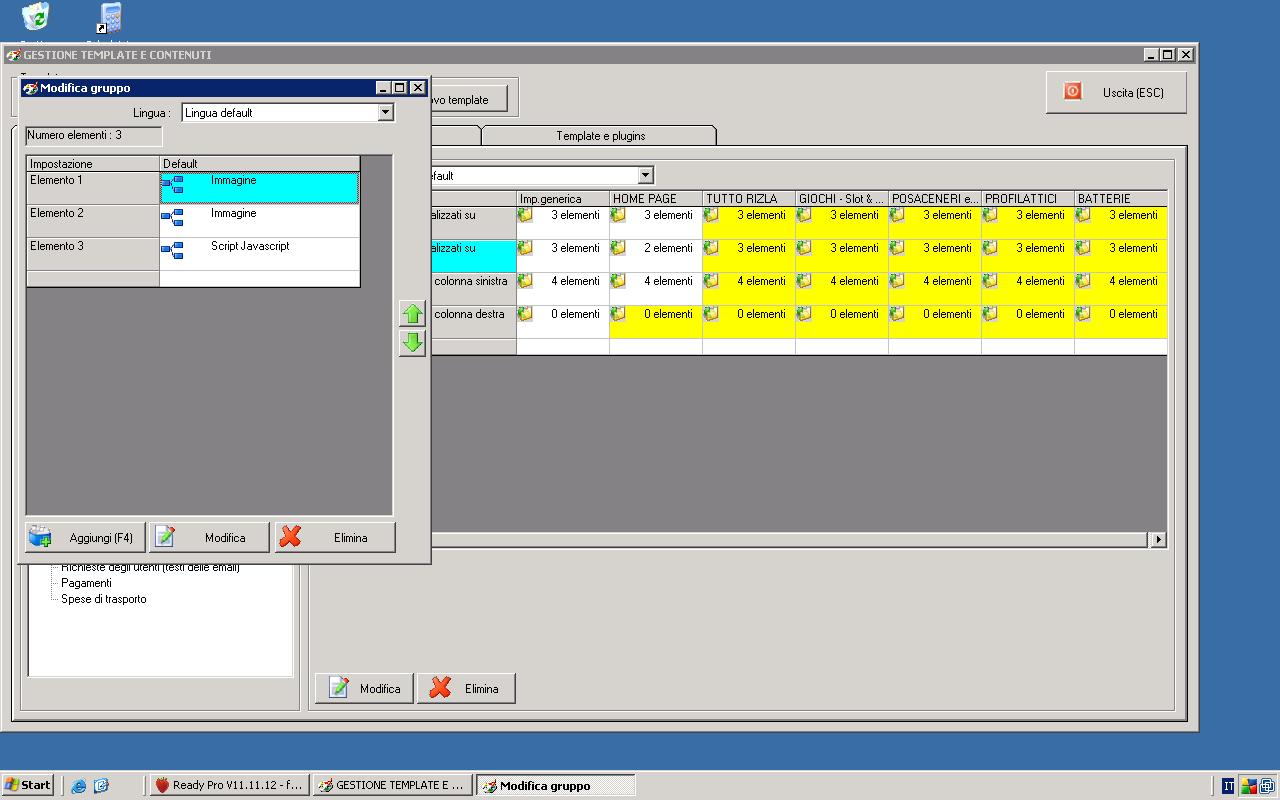Open the IT language indicator in tray
The width and height of the screenshot is (1280, 800).
(x=1228, y=786)
